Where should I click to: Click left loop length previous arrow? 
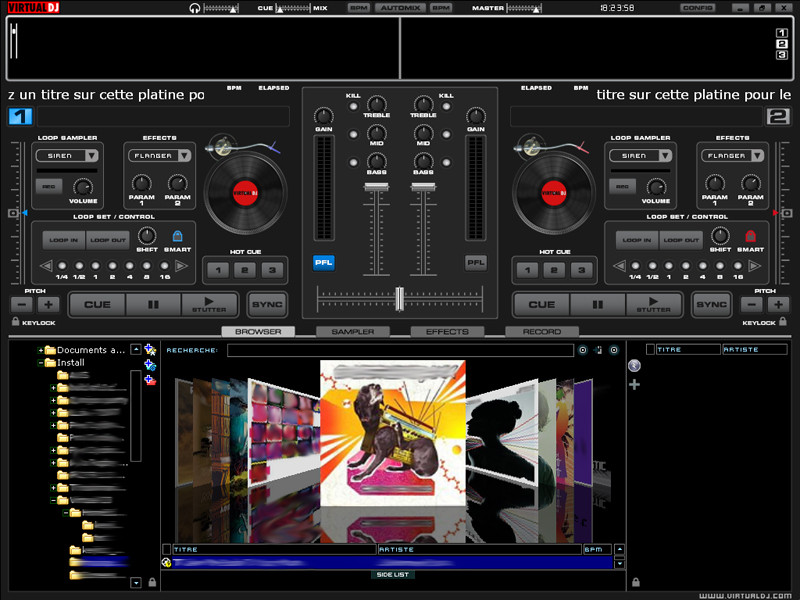[x=46, y=265]
